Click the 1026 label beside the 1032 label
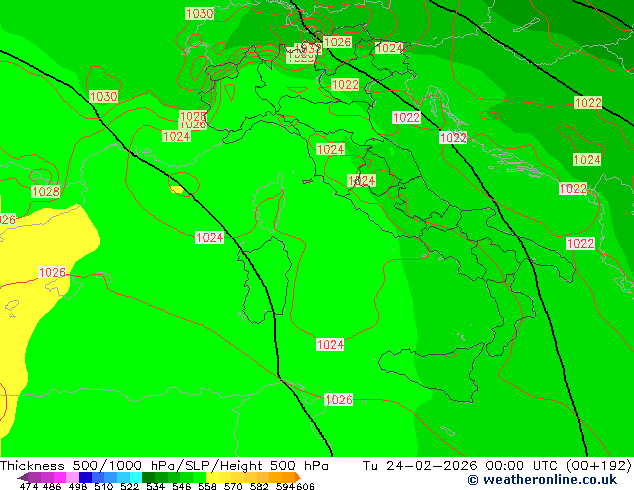The height and width of the screenshot is (490, 634). tap(337, 42)
